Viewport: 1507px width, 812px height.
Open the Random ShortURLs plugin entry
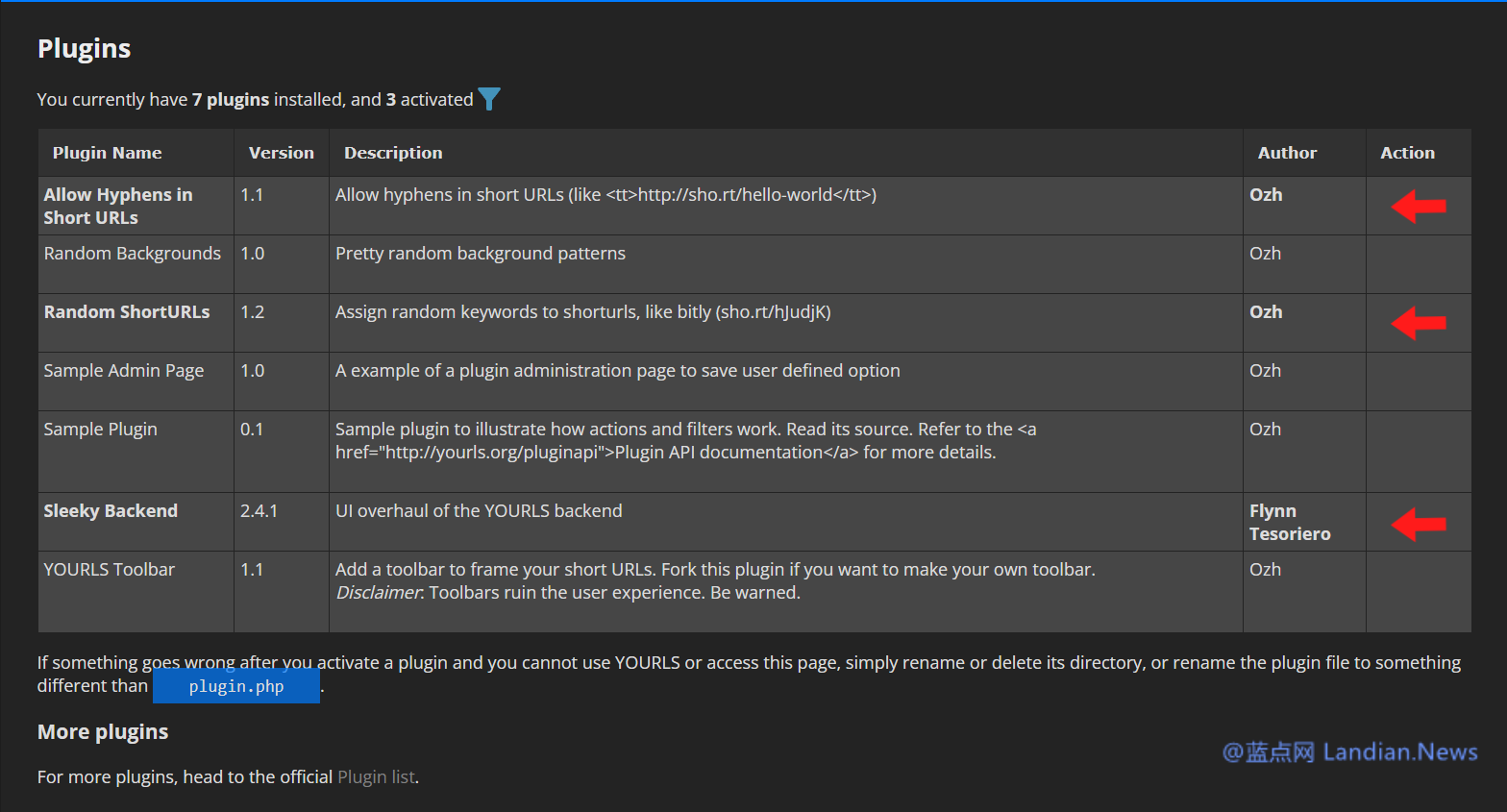[127, 311]
